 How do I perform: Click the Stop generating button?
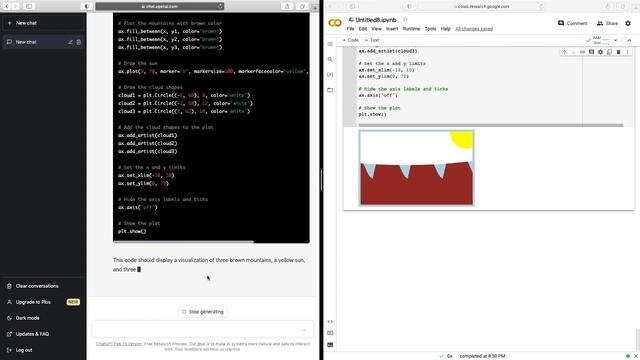pos(203,312)
